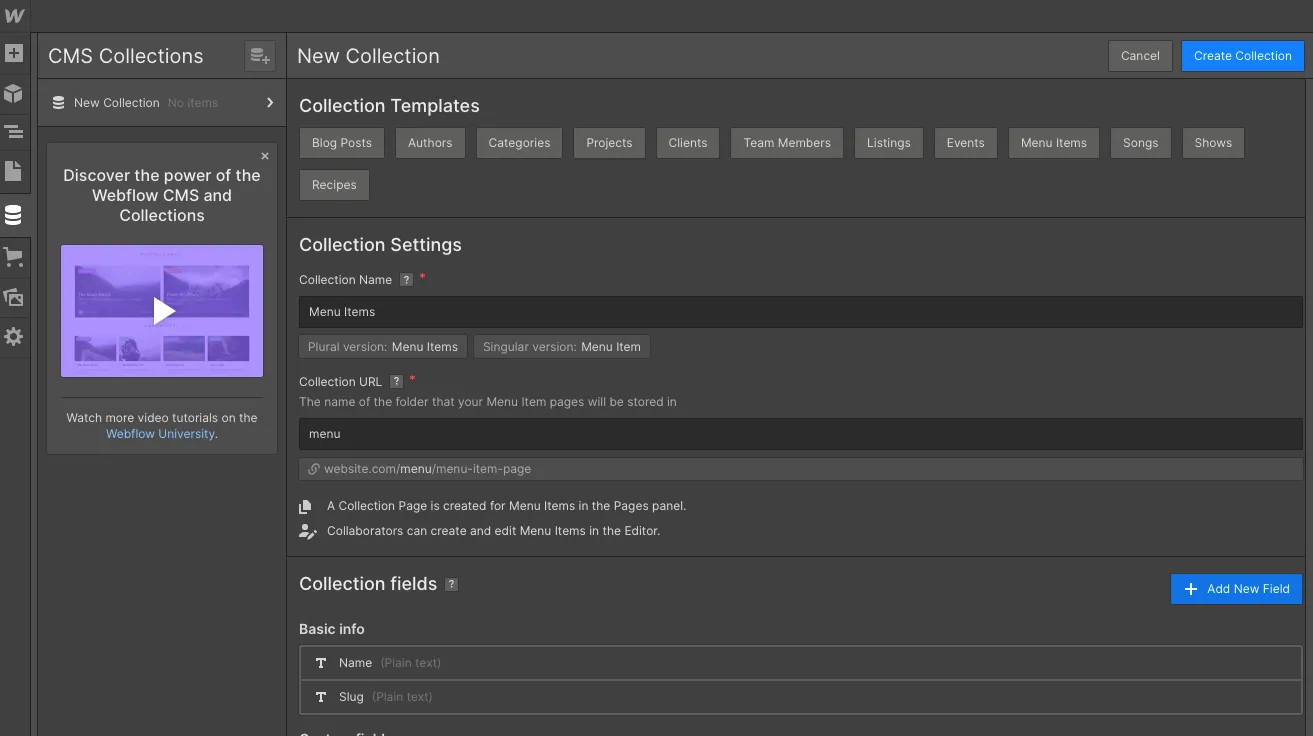Click the Collaborators info icon

tap(307, 531)
